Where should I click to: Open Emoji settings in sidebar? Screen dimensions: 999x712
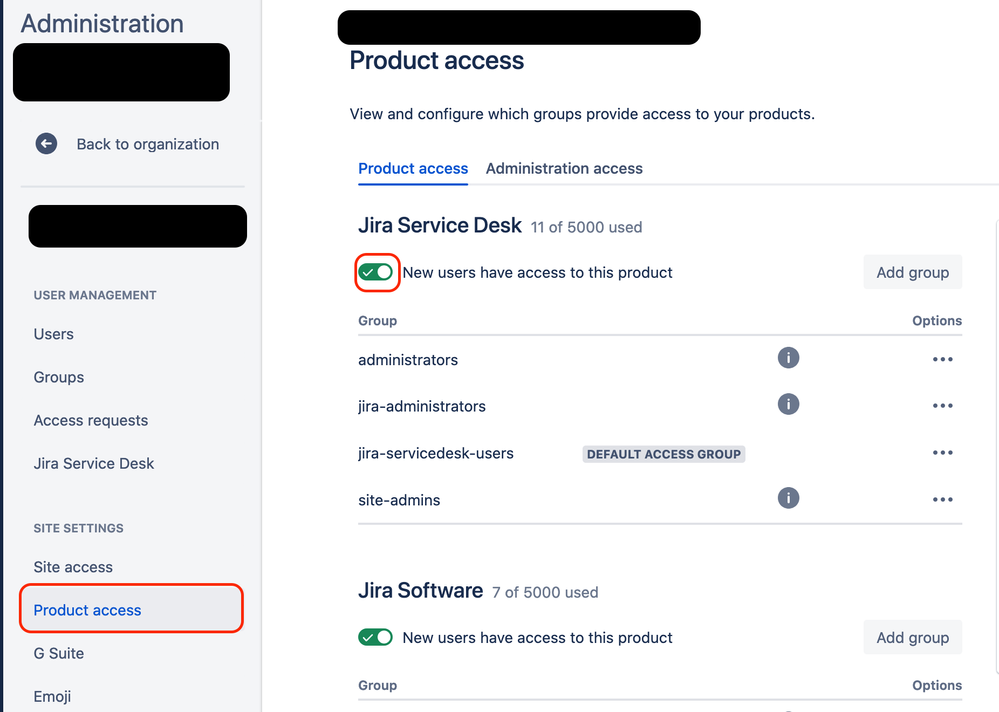pos(52,696)
